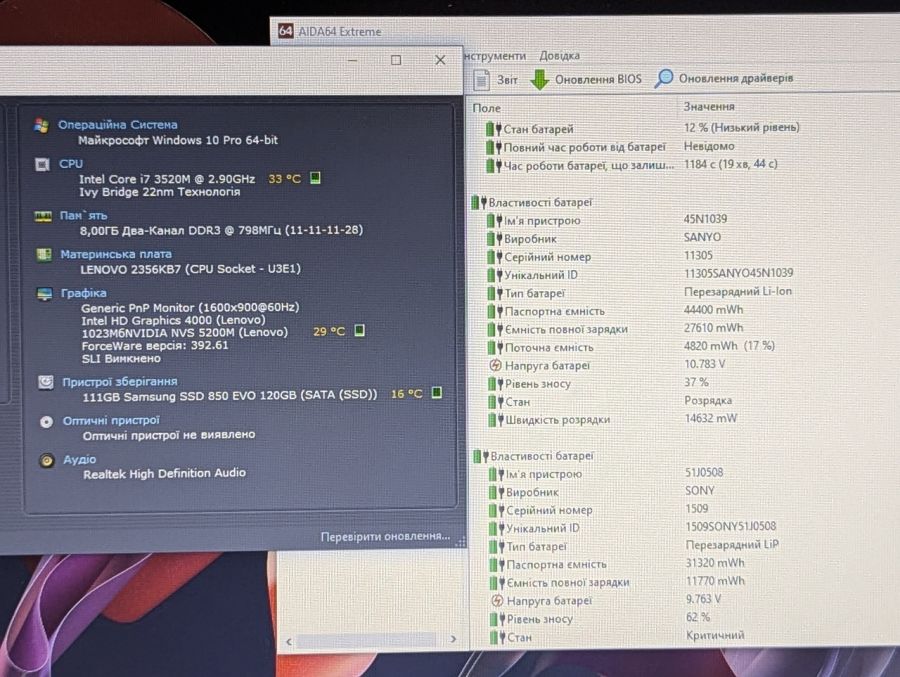Screen dimensions: 900x677
Task: Select the first Властивості батареї group header
Action: pyautogui.click(x=532, y=202)
